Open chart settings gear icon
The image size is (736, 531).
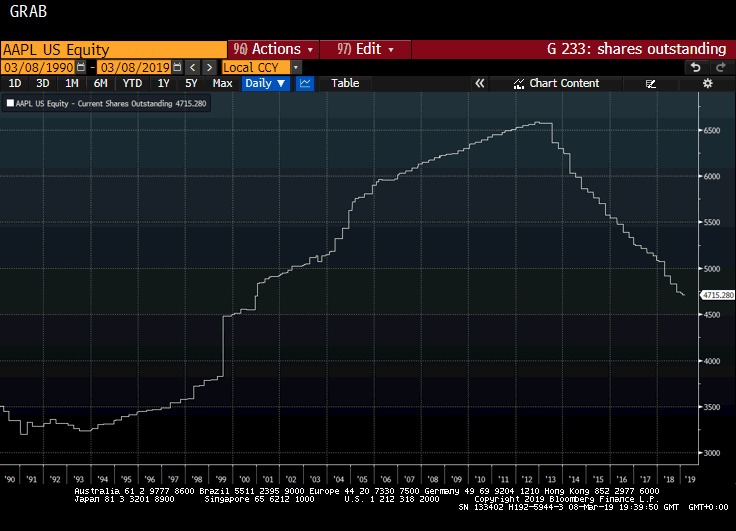tap(707, 84)
